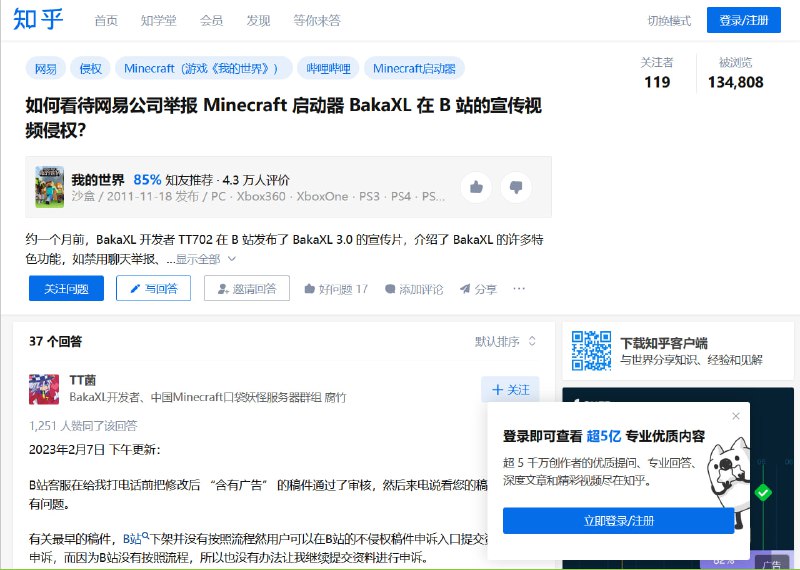
Task: Click 下载知乎客户端 heading
Action: (664, 343)
